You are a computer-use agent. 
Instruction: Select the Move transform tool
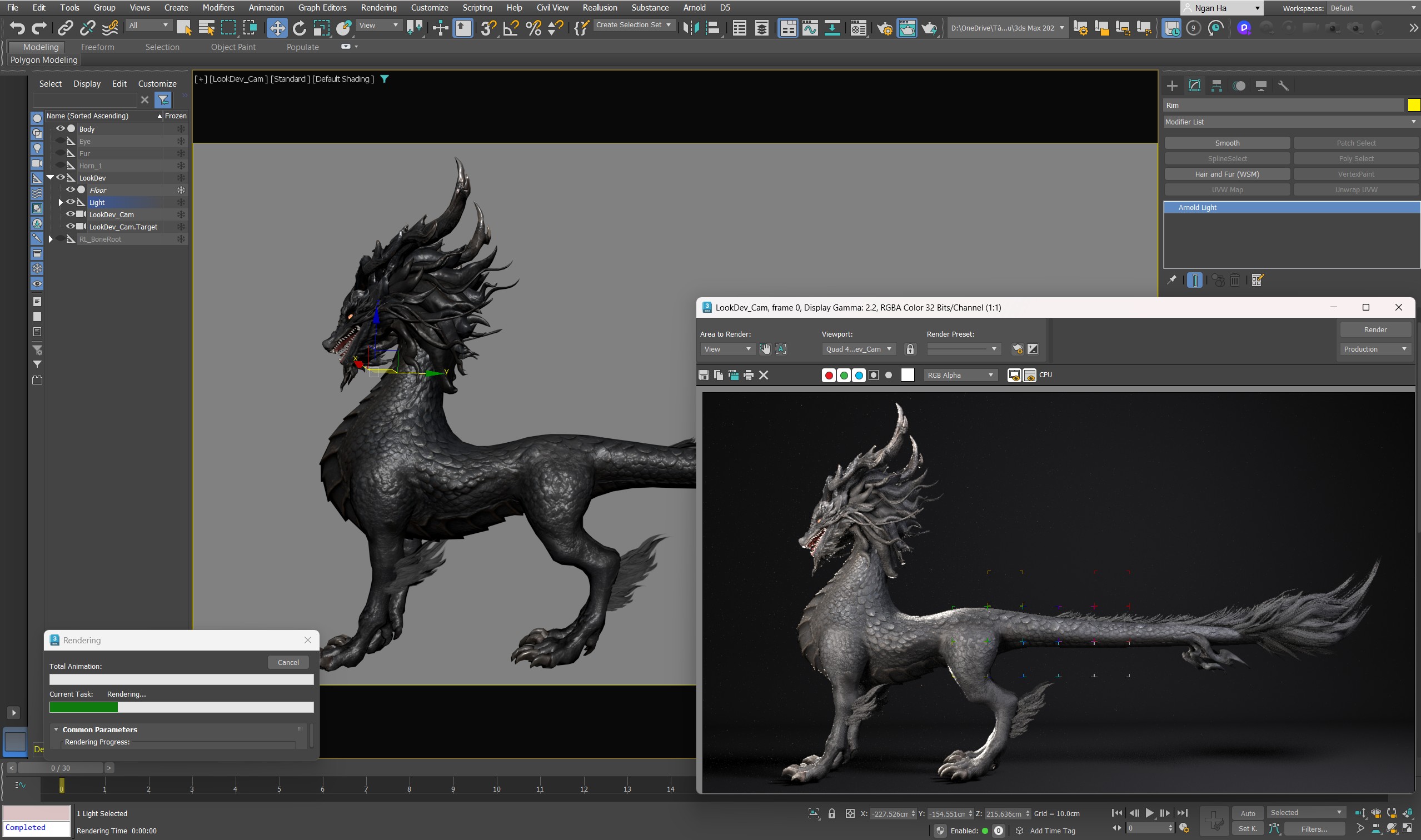click(x=277, y=28)
